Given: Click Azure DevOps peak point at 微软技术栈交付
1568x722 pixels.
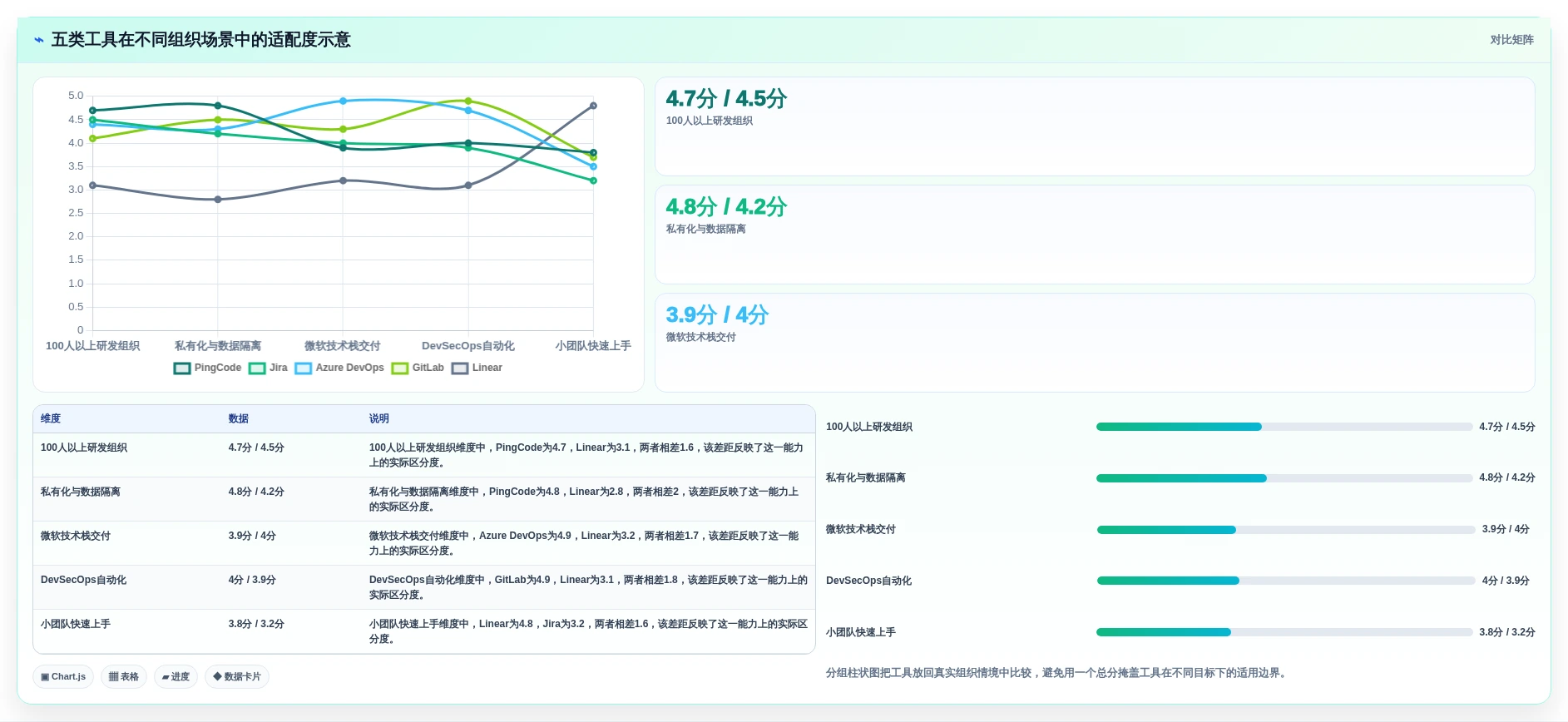Looking at the screenshot, I should pos(343,101).
